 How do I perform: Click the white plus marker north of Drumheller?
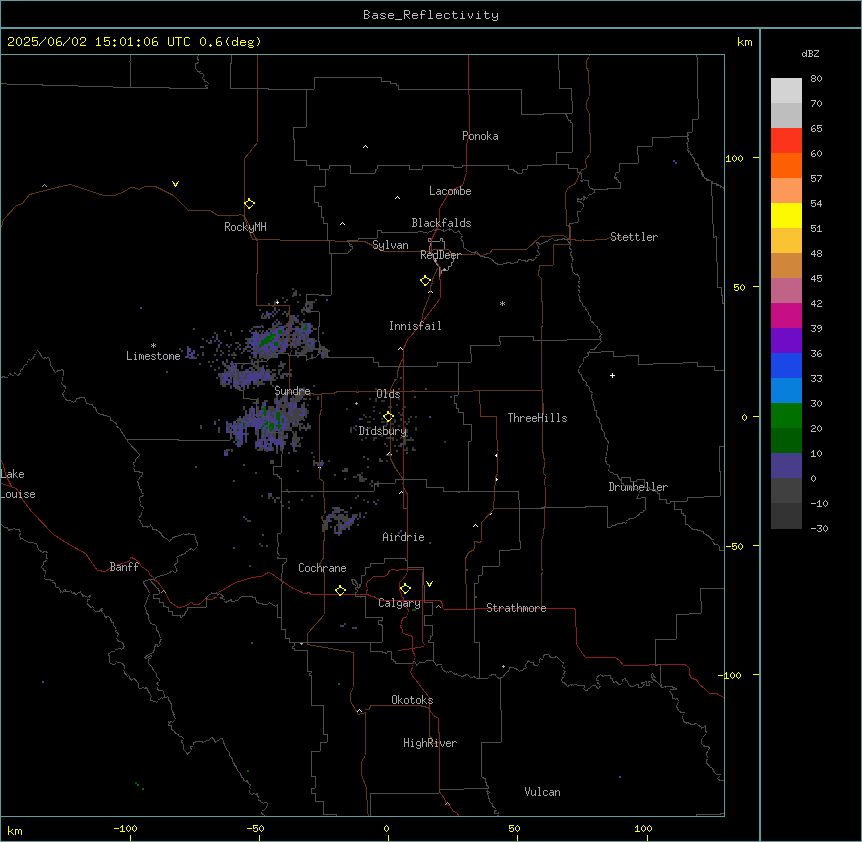(x=612, y=375)
